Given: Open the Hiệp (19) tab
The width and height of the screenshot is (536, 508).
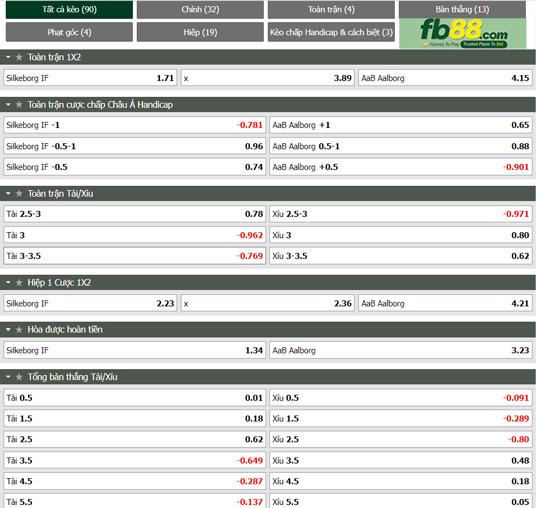Looking at the screenshot, I should 200,32.
